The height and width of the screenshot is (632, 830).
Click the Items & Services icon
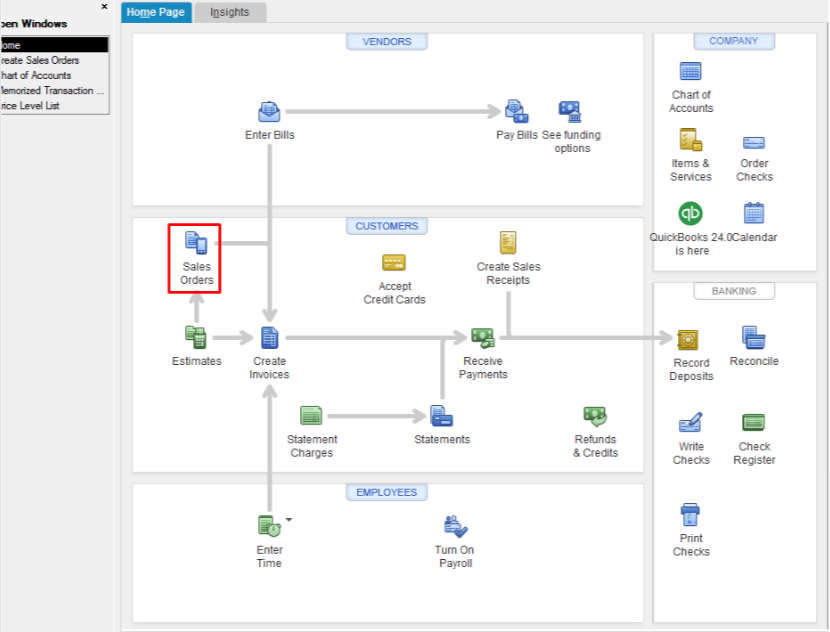coord(690,143)
